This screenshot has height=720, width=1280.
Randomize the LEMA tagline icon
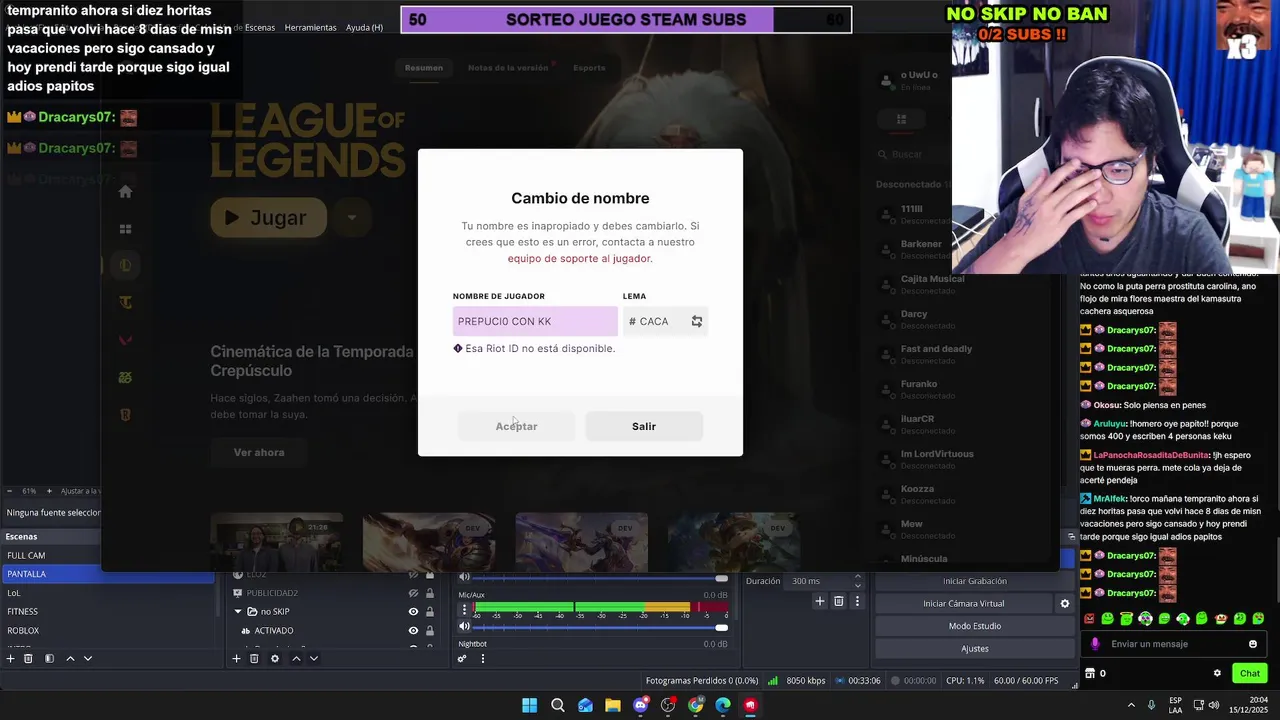[697, 321]
